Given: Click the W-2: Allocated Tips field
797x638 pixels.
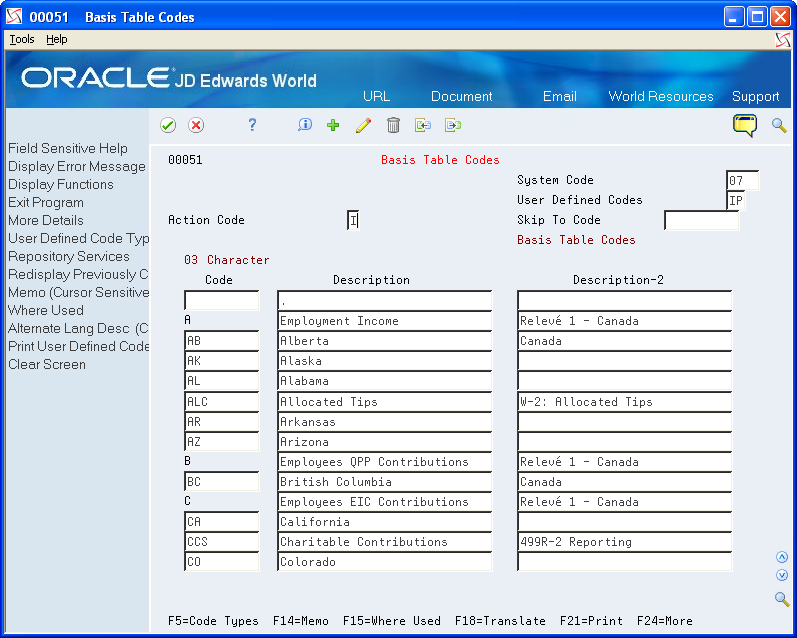Looking at the screenshot, I should pos(625,402).
